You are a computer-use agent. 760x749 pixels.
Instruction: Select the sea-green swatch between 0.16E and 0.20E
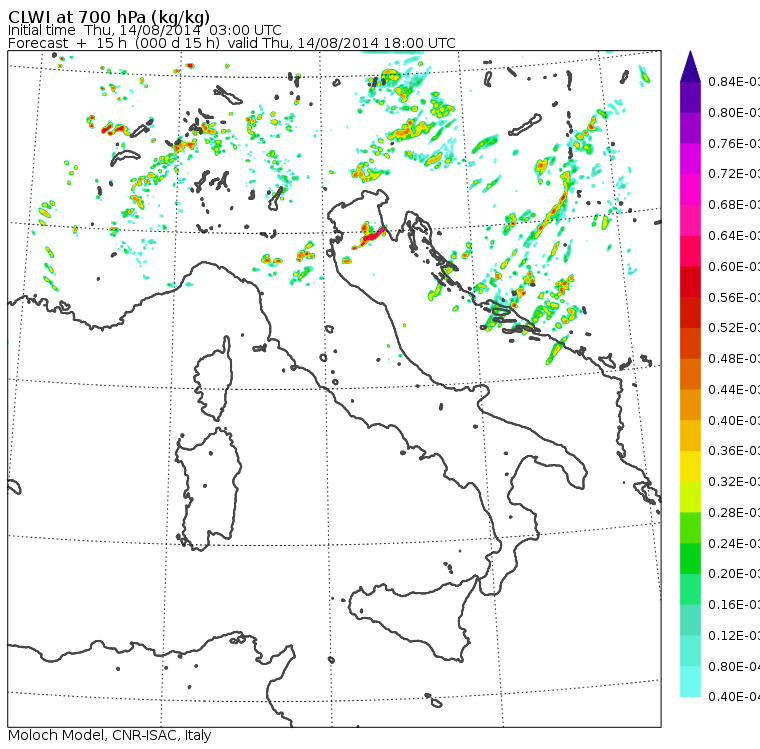[x=690, y=590]
